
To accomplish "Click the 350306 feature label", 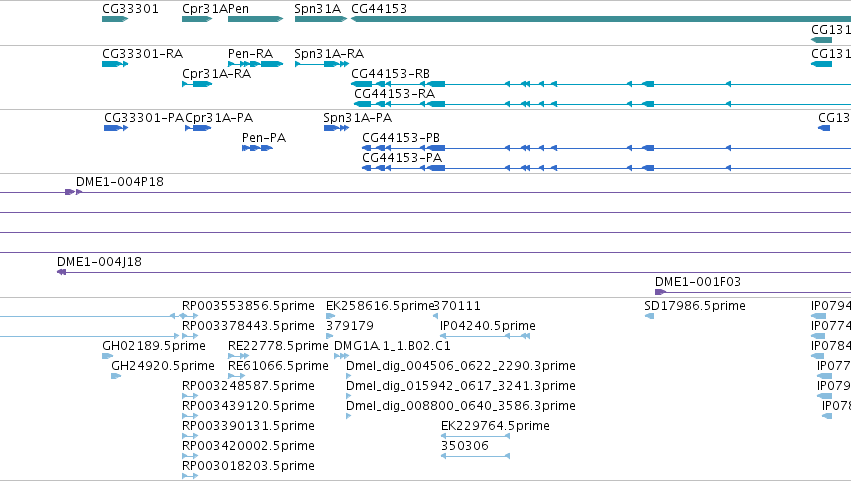I will tap(465, 446).
